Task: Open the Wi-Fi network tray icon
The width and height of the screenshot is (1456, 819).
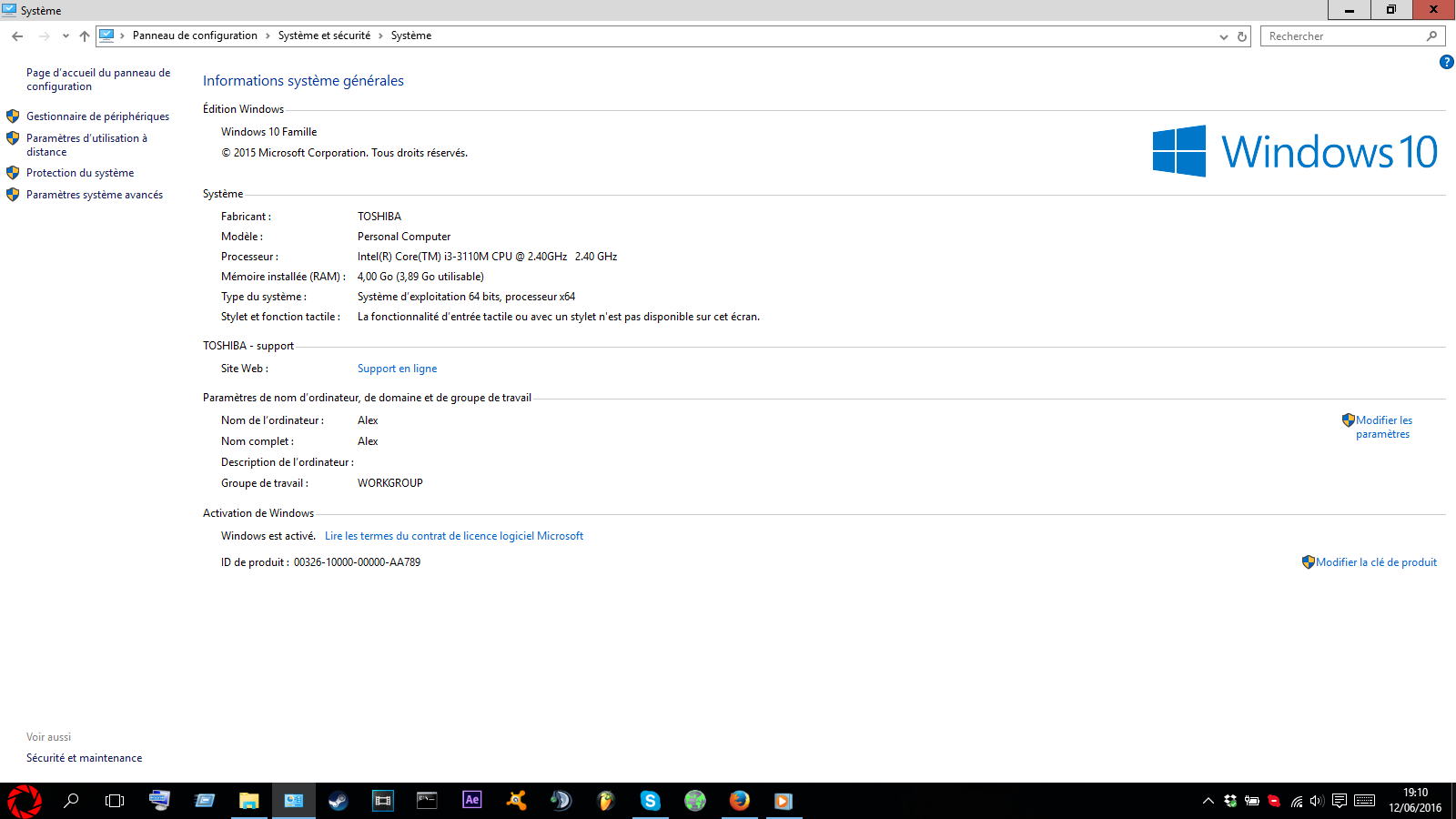Action: 1296,801
